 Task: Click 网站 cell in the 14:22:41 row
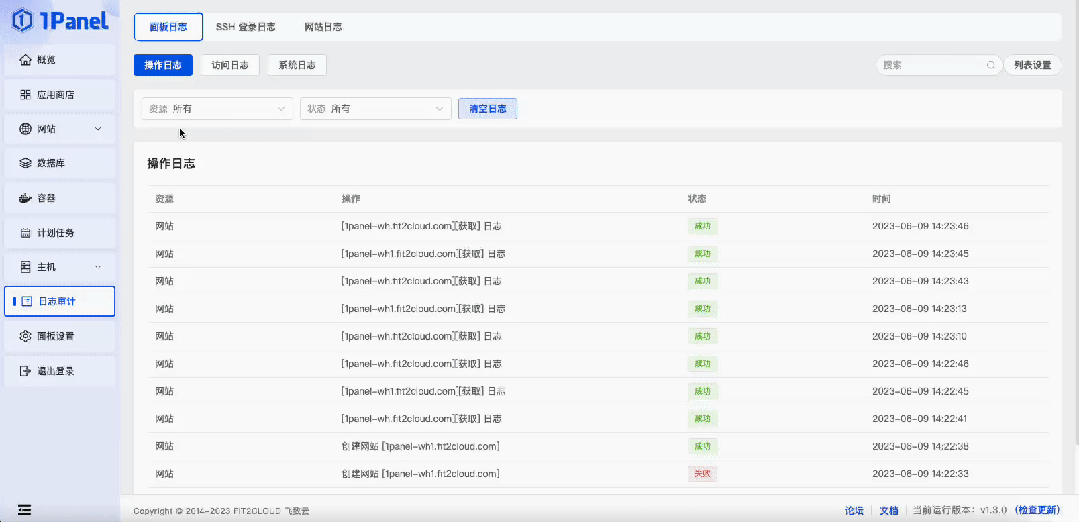(x=164, y=419)
